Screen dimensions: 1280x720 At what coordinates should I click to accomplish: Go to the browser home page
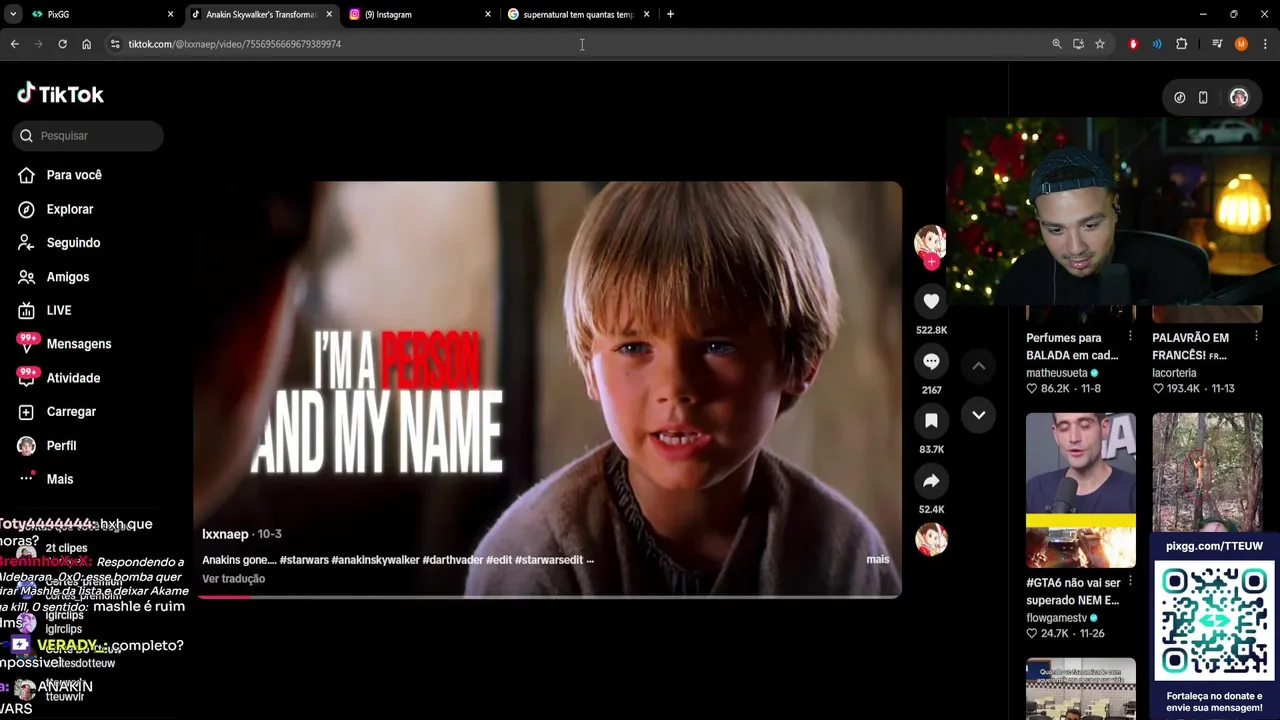coord(86,44)
